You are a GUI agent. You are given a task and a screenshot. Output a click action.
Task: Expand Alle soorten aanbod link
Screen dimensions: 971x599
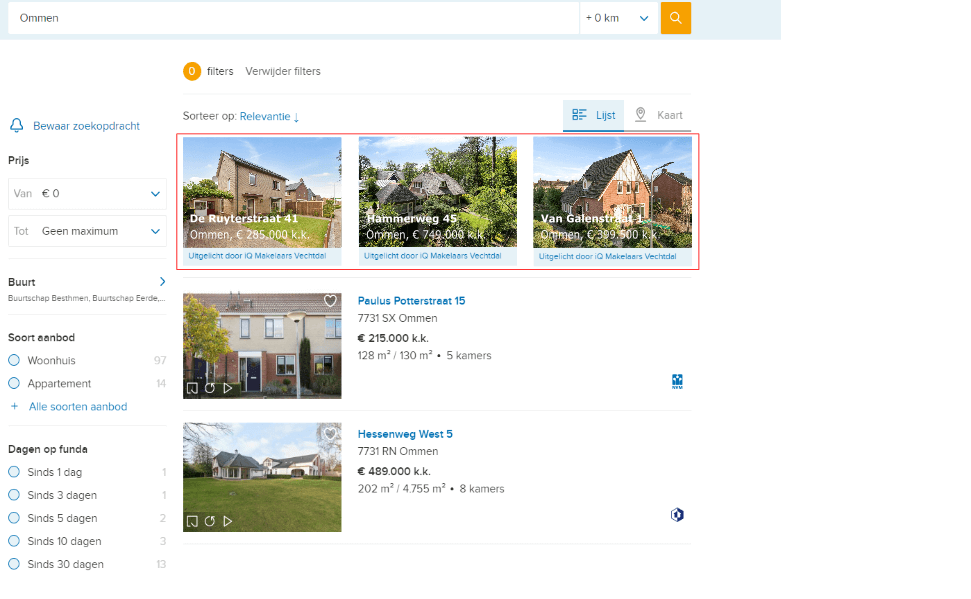[78, 406]
